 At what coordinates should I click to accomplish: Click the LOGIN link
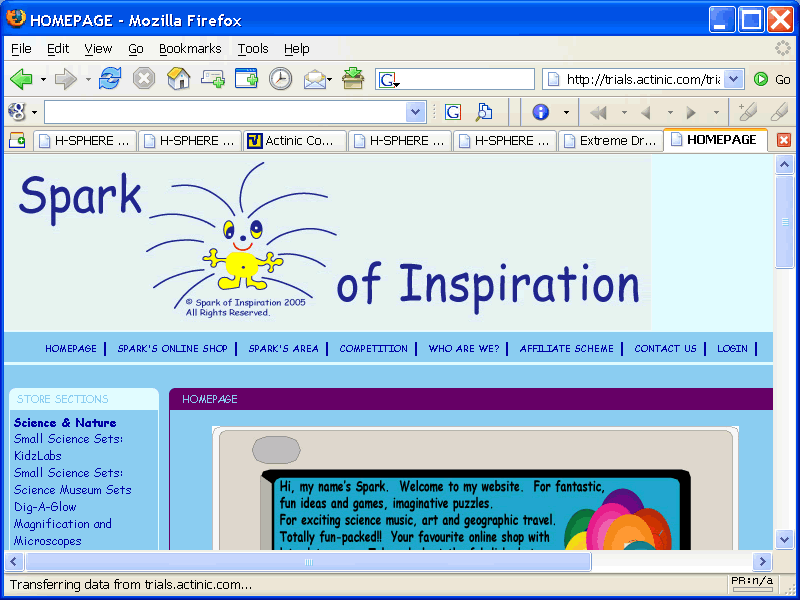pyautogui.click(x=732, y=348)
